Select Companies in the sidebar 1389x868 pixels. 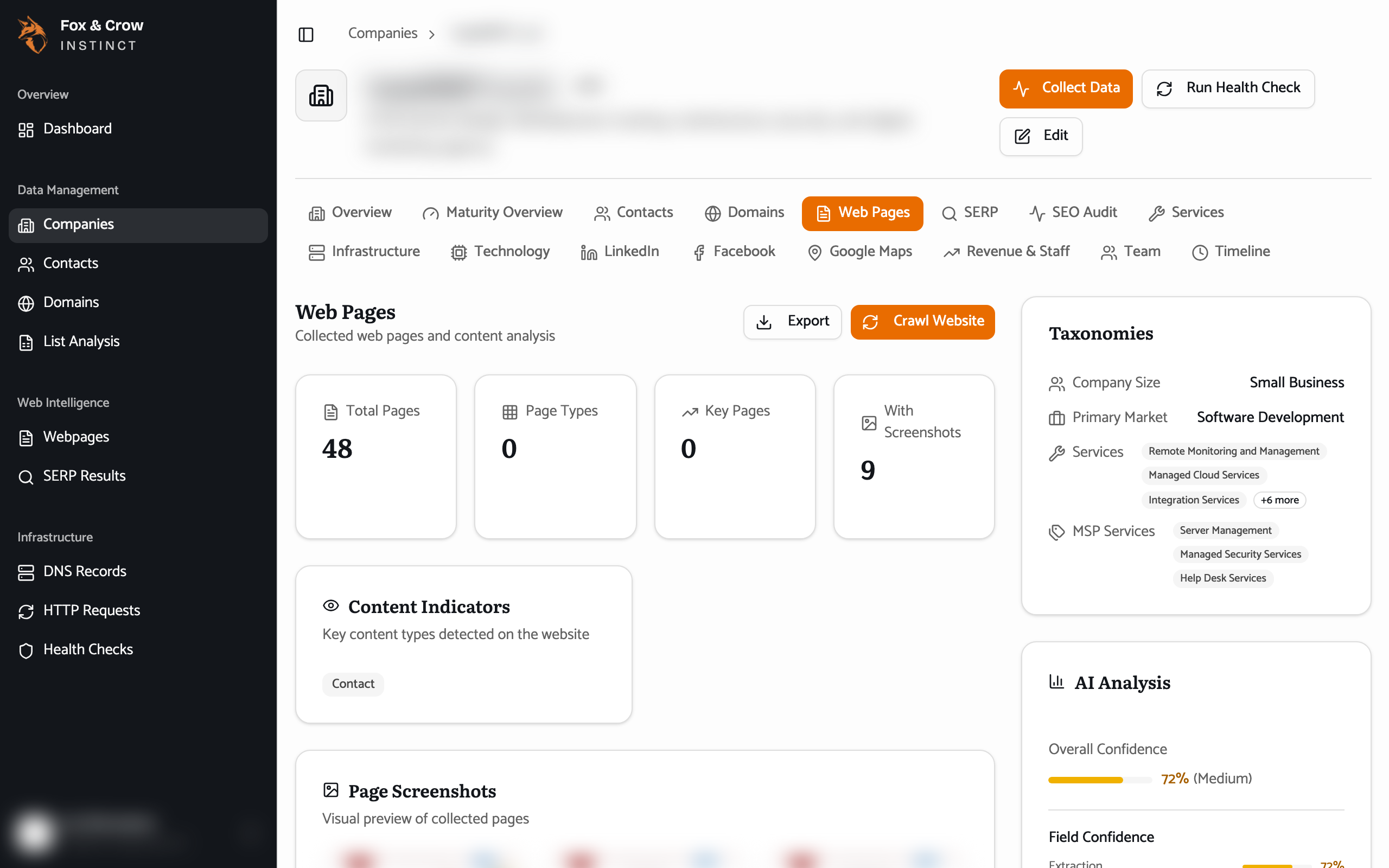click(x=138, y=225)
